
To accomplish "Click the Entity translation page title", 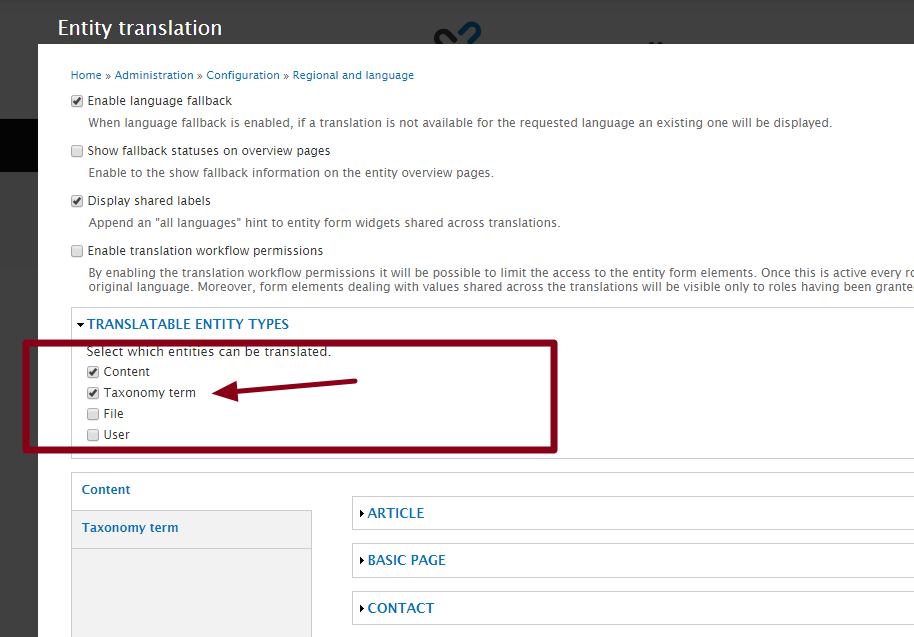I will (x=140, y=28).
